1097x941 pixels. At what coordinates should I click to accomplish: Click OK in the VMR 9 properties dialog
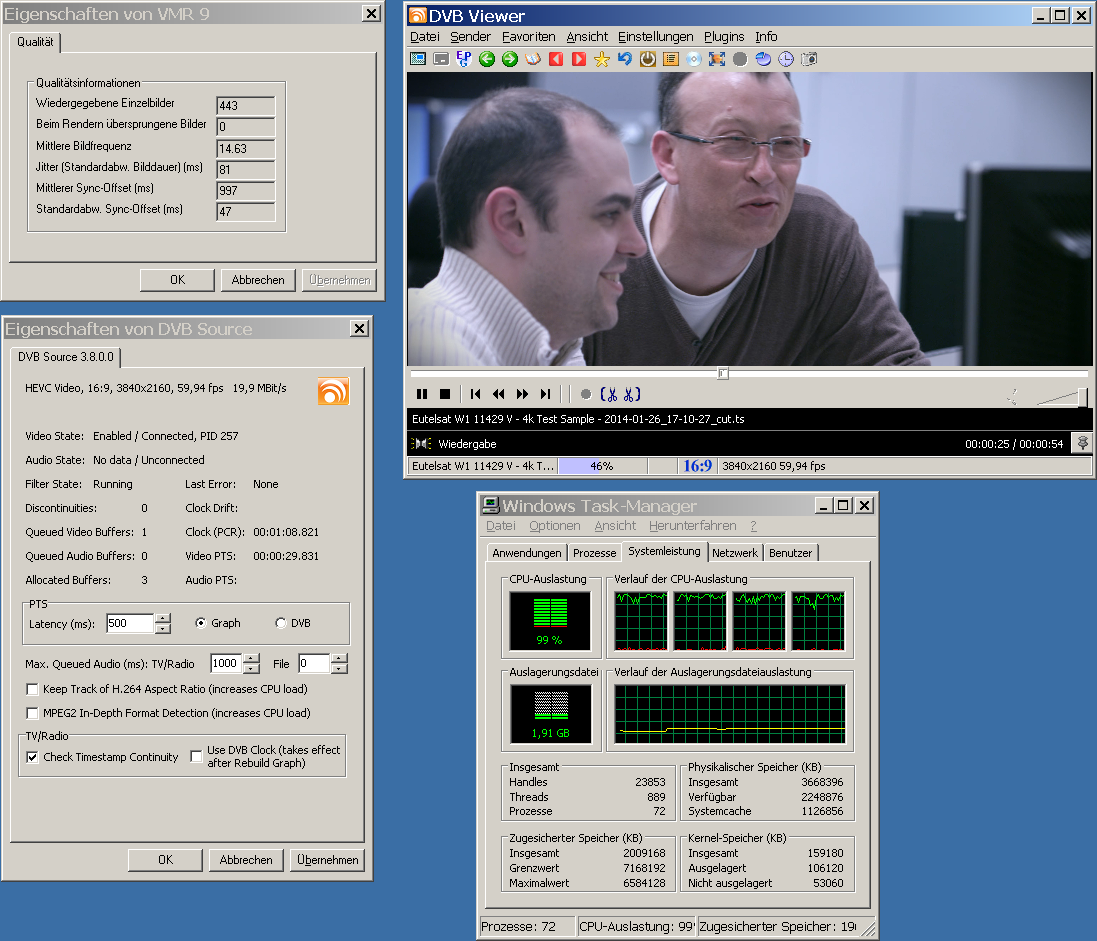click(x=177, y=280)
